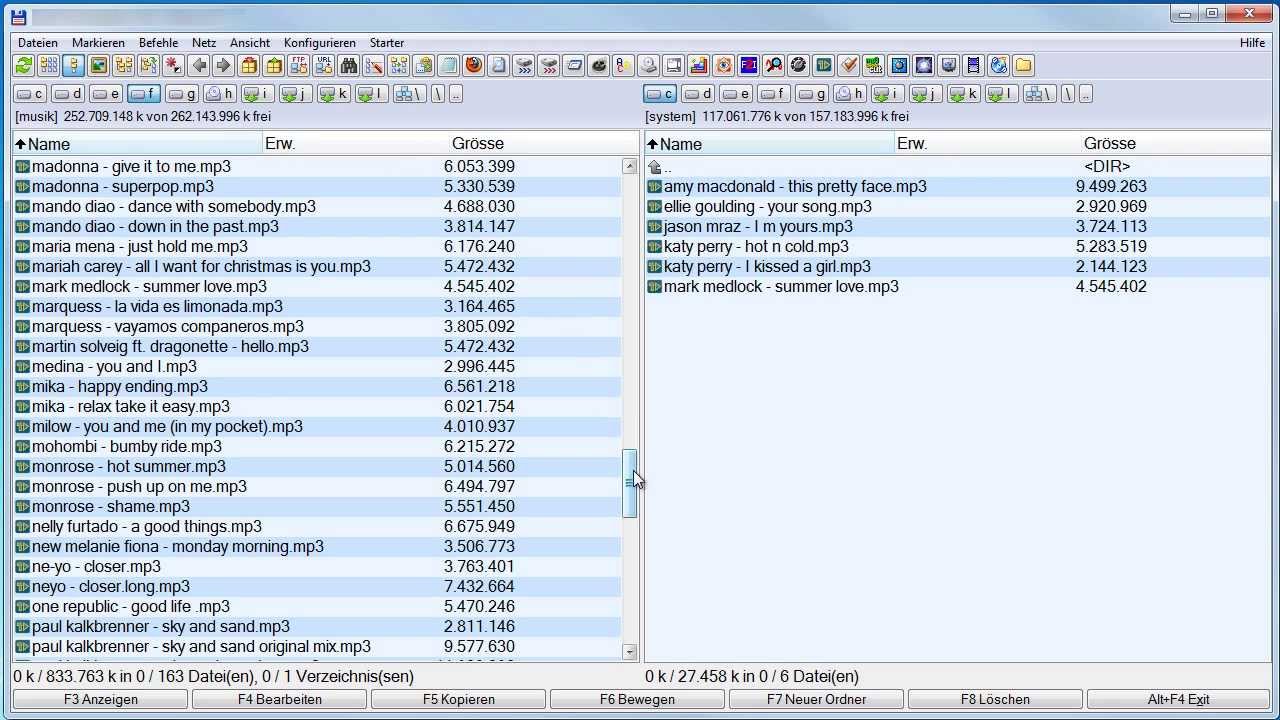Open the FTP connect toolbar icon
The image size is (1280, 720).
click(x=299, y=65)
